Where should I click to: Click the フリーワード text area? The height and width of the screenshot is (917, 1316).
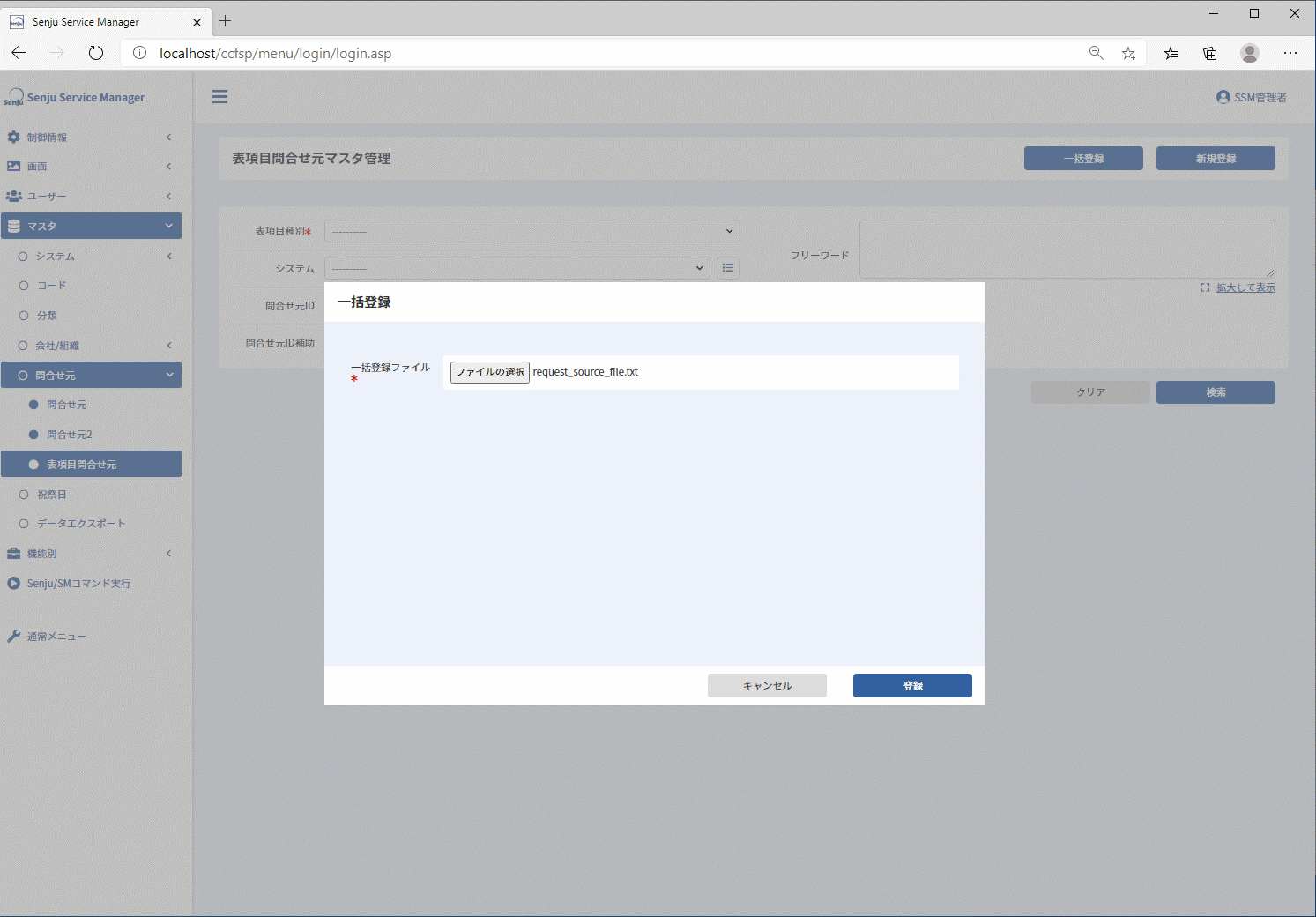click(1067, 250)
